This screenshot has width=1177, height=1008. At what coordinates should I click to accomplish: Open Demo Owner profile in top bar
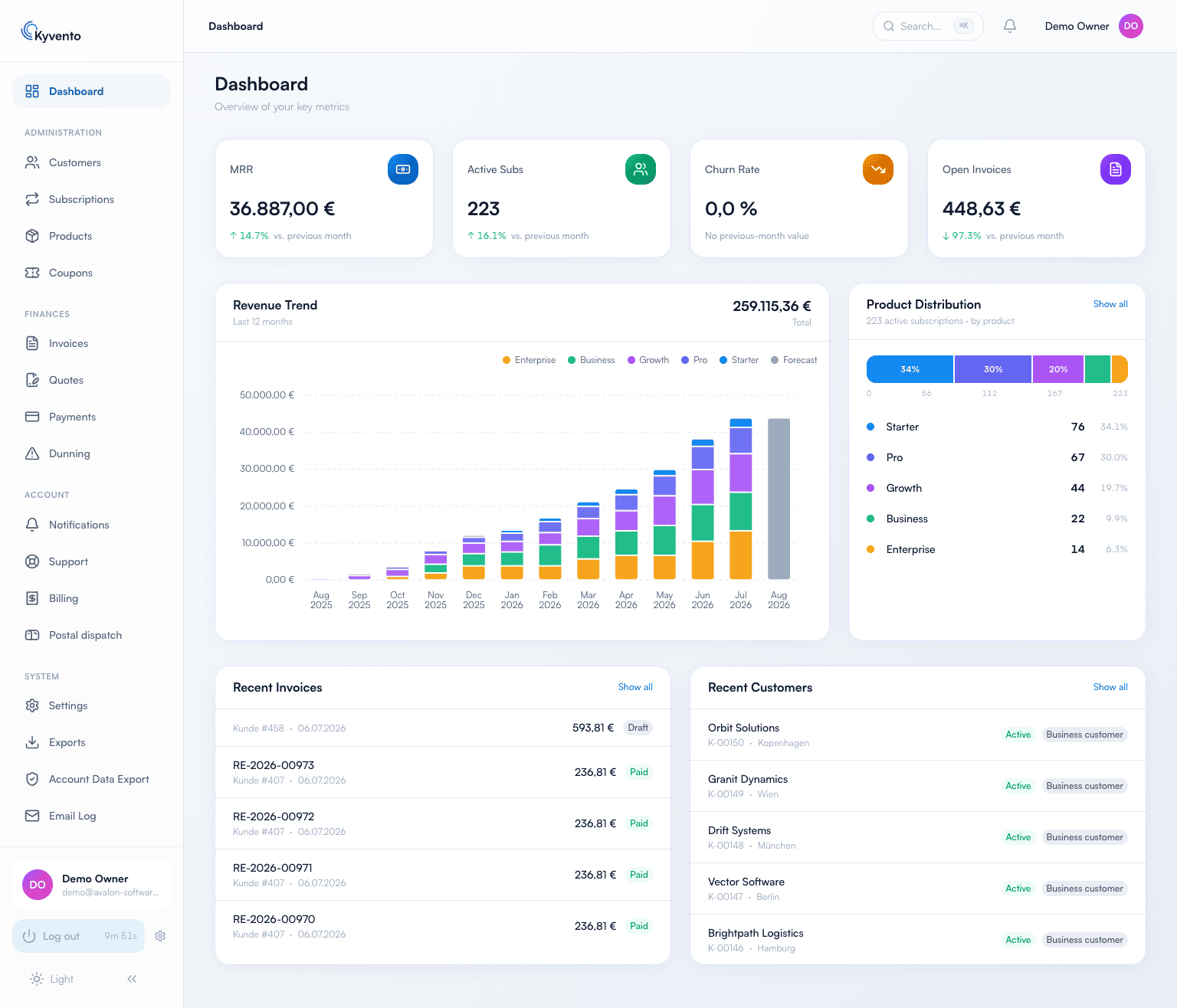tap(1093, 26)
